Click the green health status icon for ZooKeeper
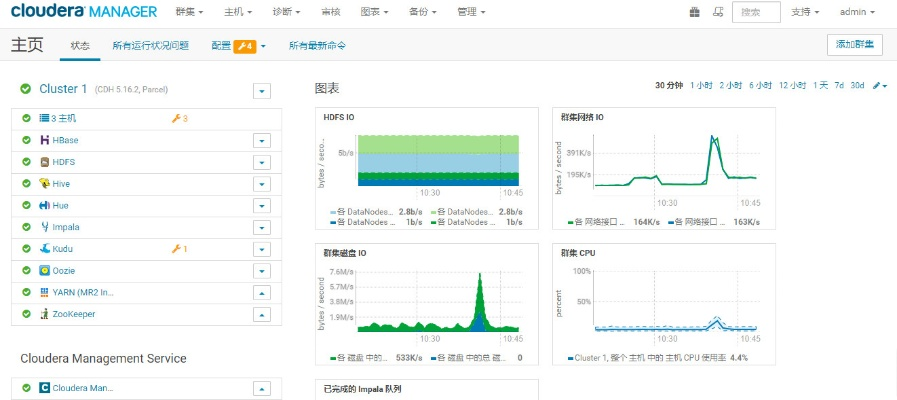 coord(26,314)
